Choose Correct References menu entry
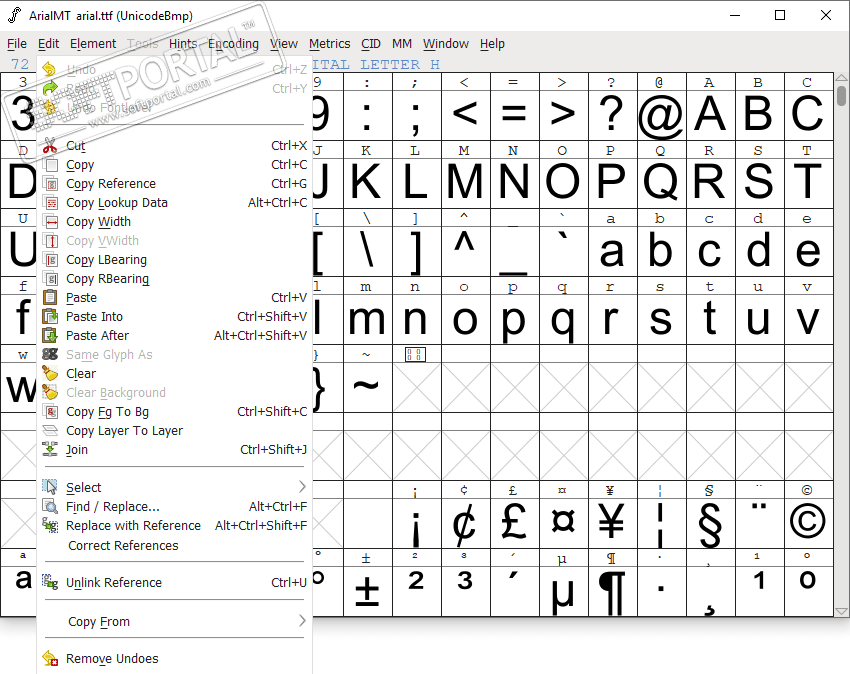Image resolution: width=850 pixels, height=674 pixels. [175, 545]
